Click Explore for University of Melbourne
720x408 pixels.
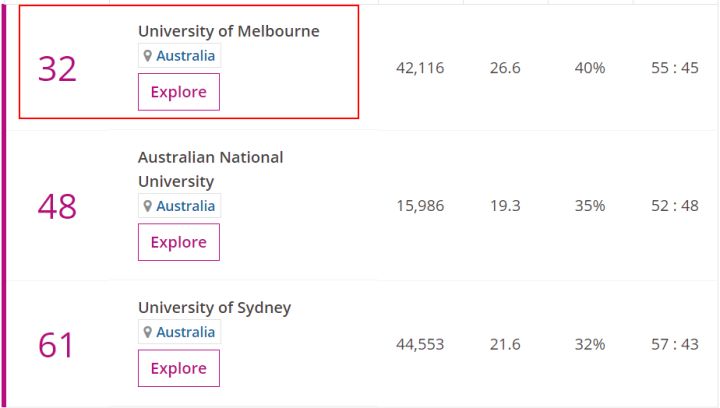pos(179,92)
